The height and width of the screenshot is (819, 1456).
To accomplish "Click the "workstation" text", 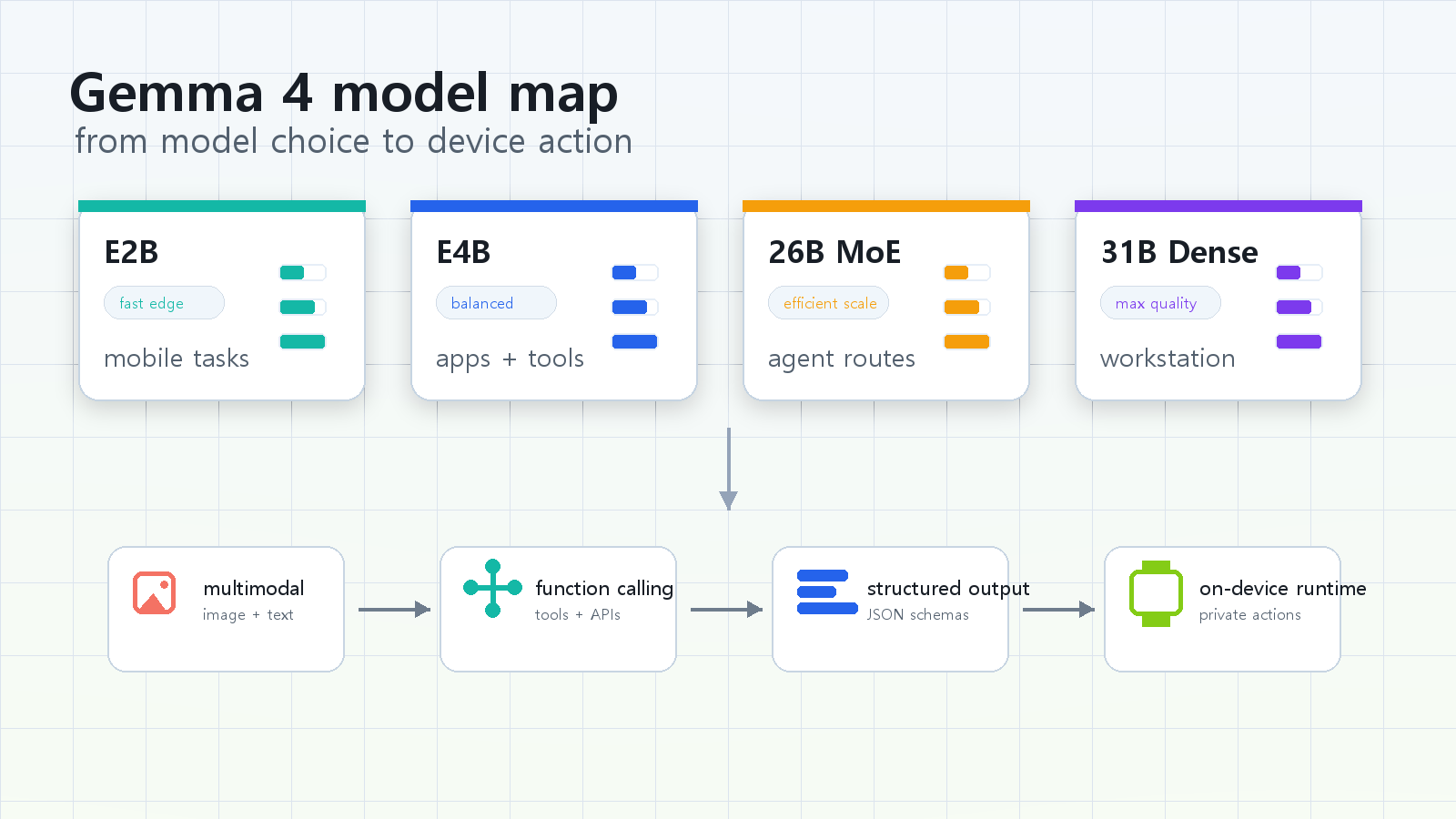I will (1168, 359).
